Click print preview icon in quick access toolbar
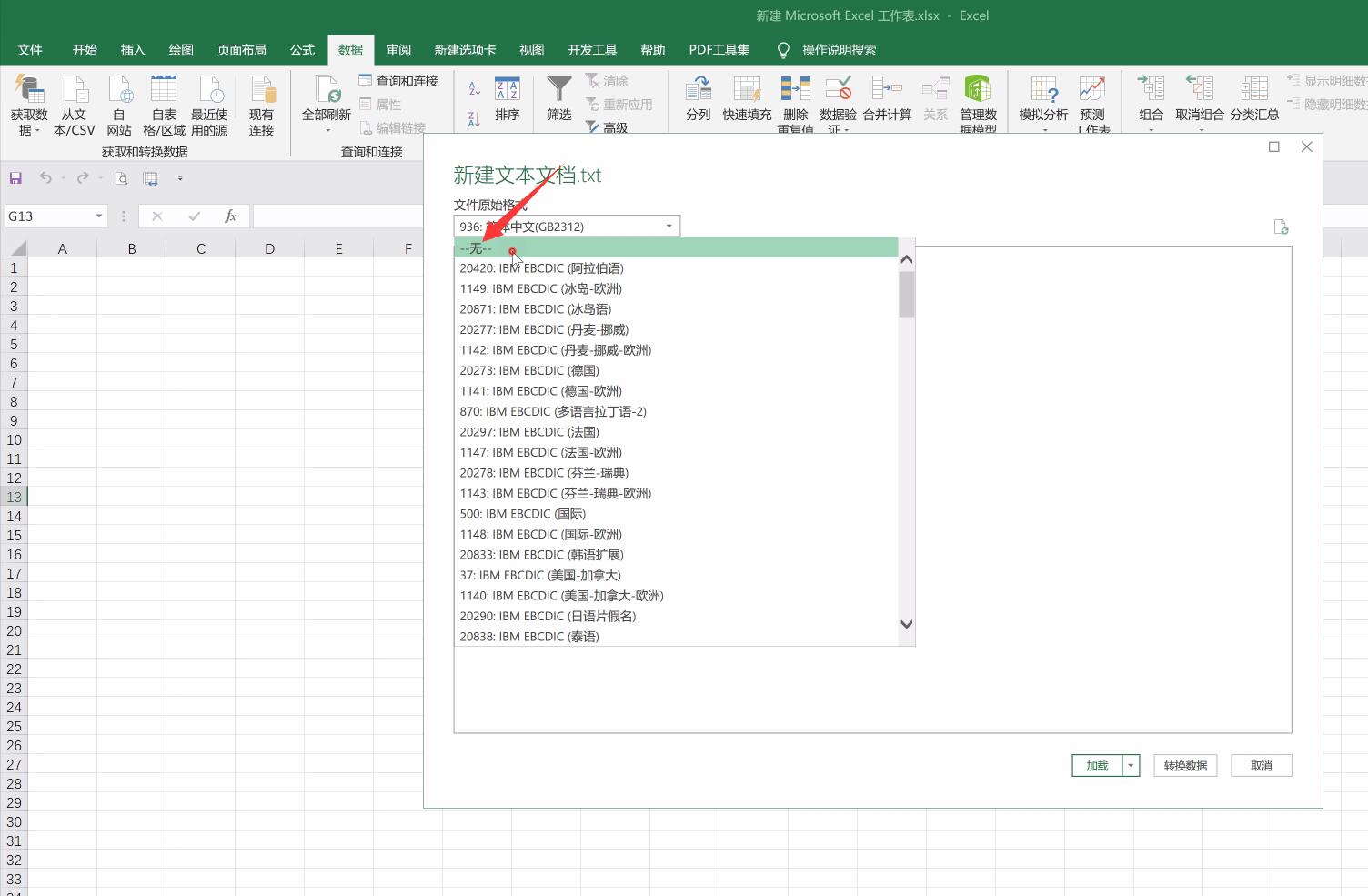This screenshot has width=1368, height=896. (x=121, y=178)
